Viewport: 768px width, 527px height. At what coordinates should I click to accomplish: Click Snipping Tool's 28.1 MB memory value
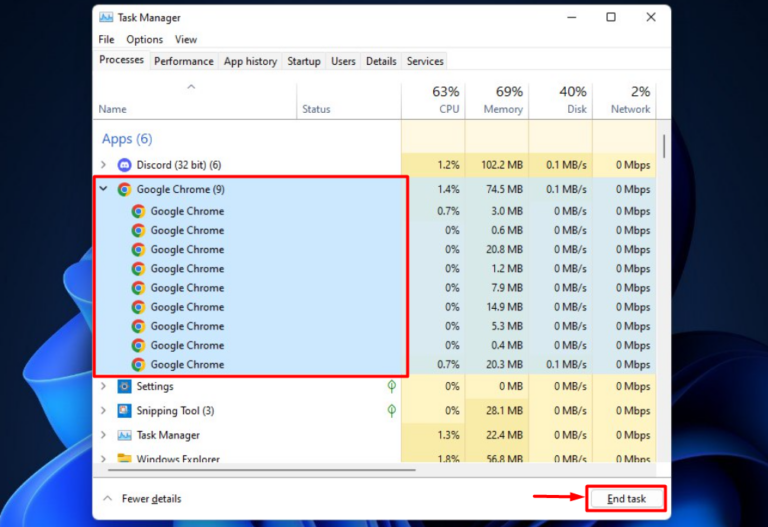tap(504, 410)
